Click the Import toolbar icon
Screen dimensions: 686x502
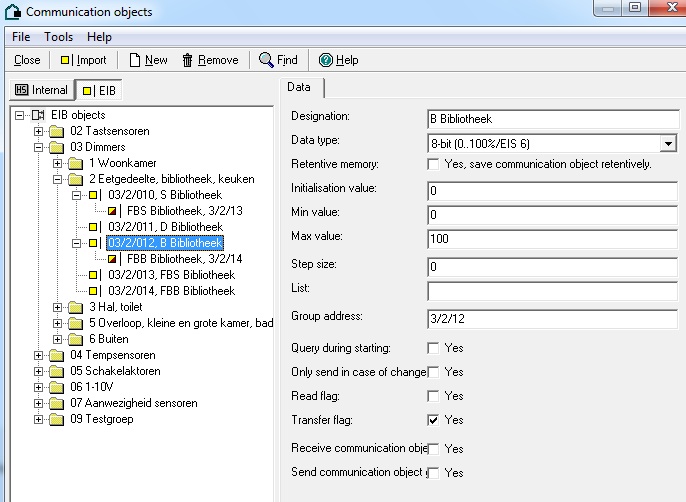pyautogui.click(x=65, y=60)
